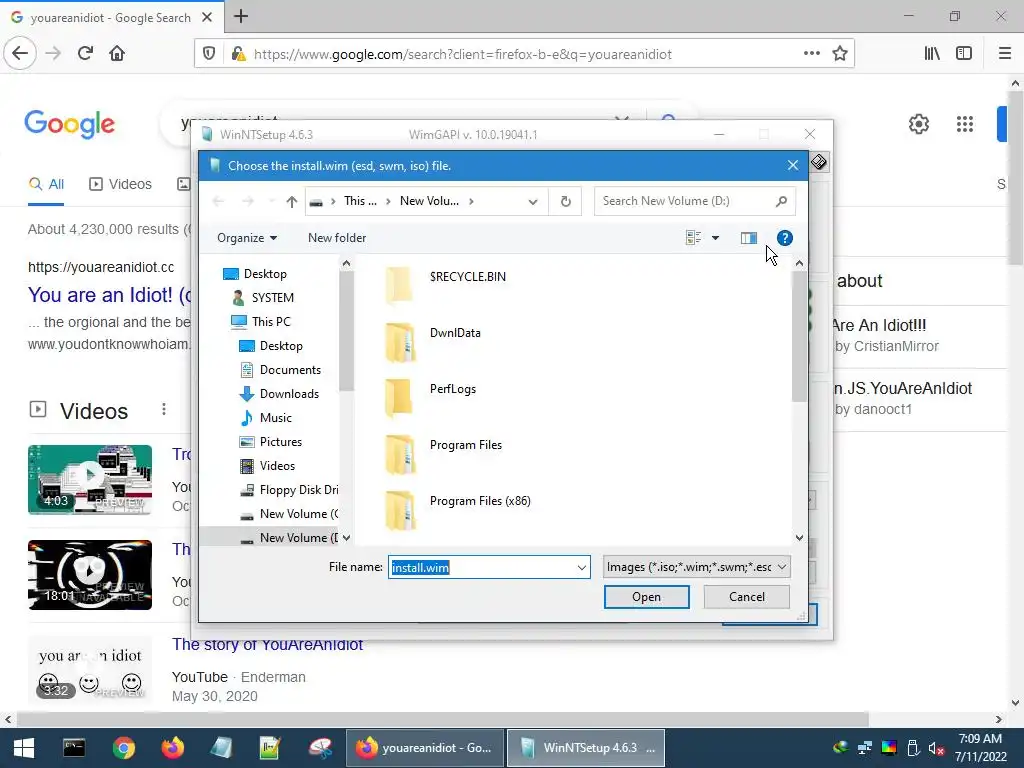This screenshot has width=1024, height=768.
Task: Open Firefox page actions three-dot menu
Action: [812, 54]
